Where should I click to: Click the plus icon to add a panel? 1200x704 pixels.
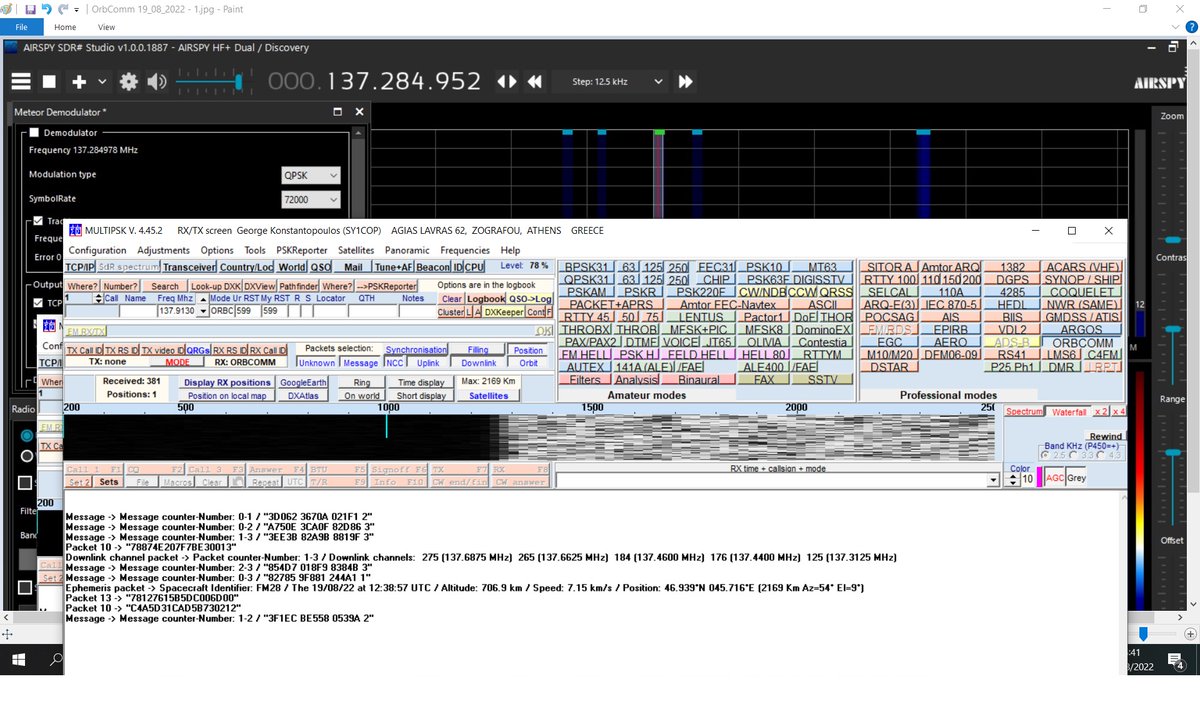[x=78, y=81]
